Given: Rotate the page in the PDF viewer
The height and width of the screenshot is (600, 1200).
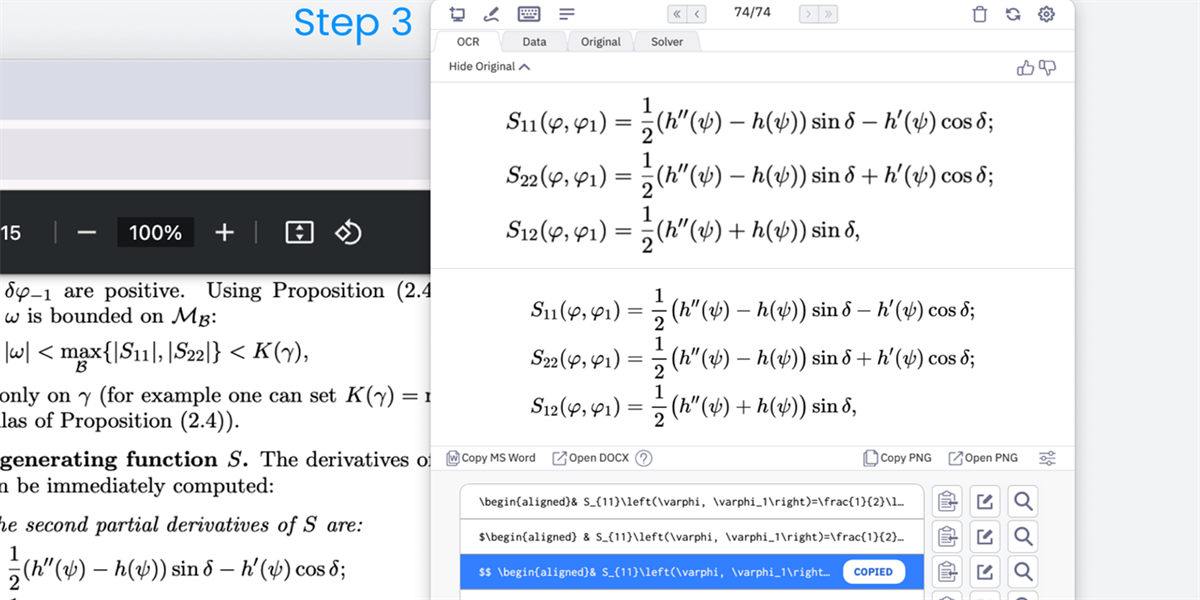Looking at the screenshot, I should pos(349,232).
